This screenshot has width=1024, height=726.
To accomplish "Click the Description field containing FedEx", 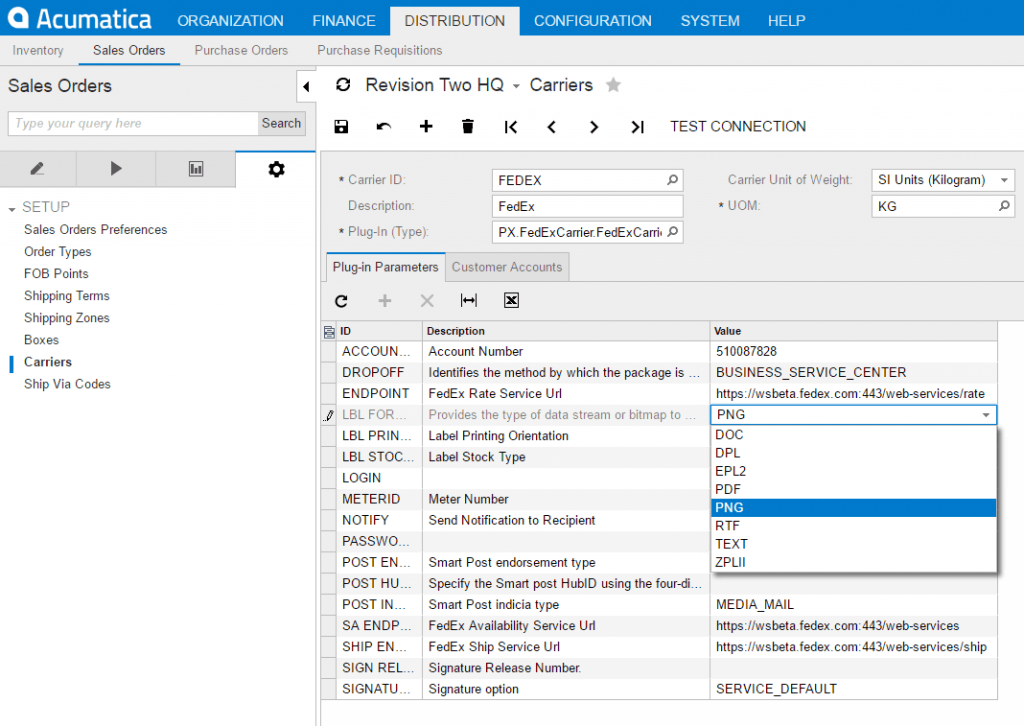I will coord(587,206).
